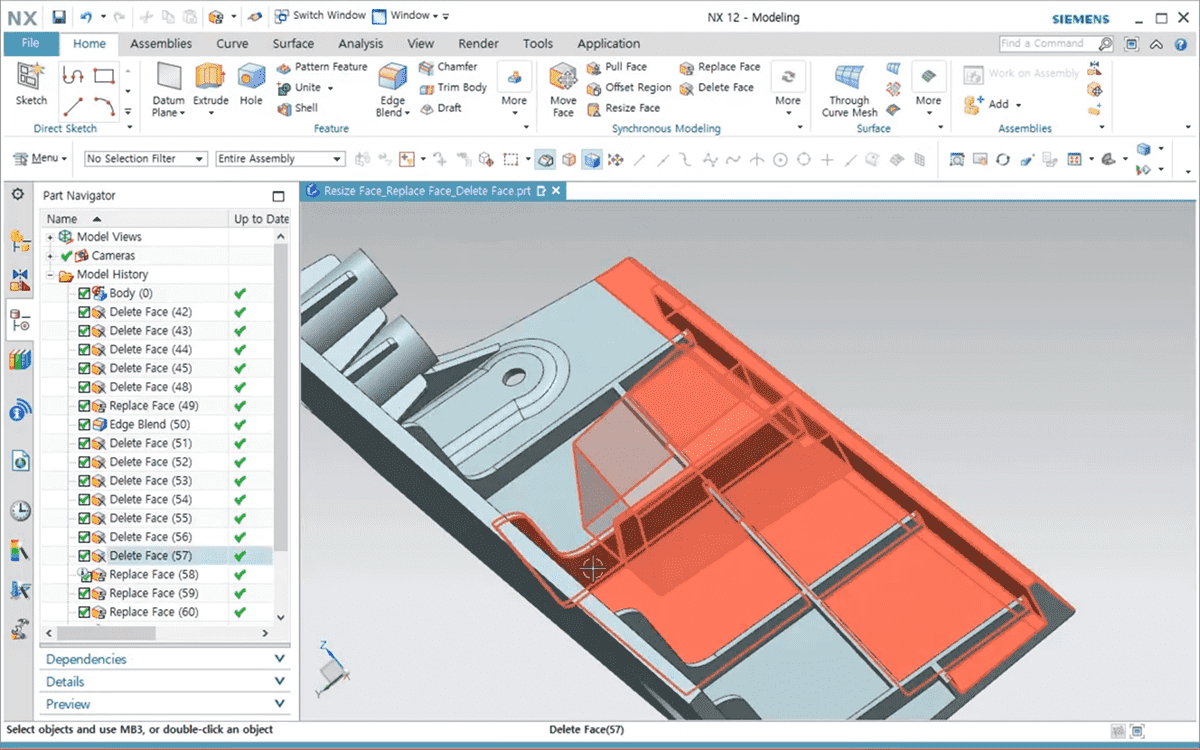1200x750 pixels.
Task: Open the Assembly Navigator sidebar tab
Action: click(x=20, y=241)
